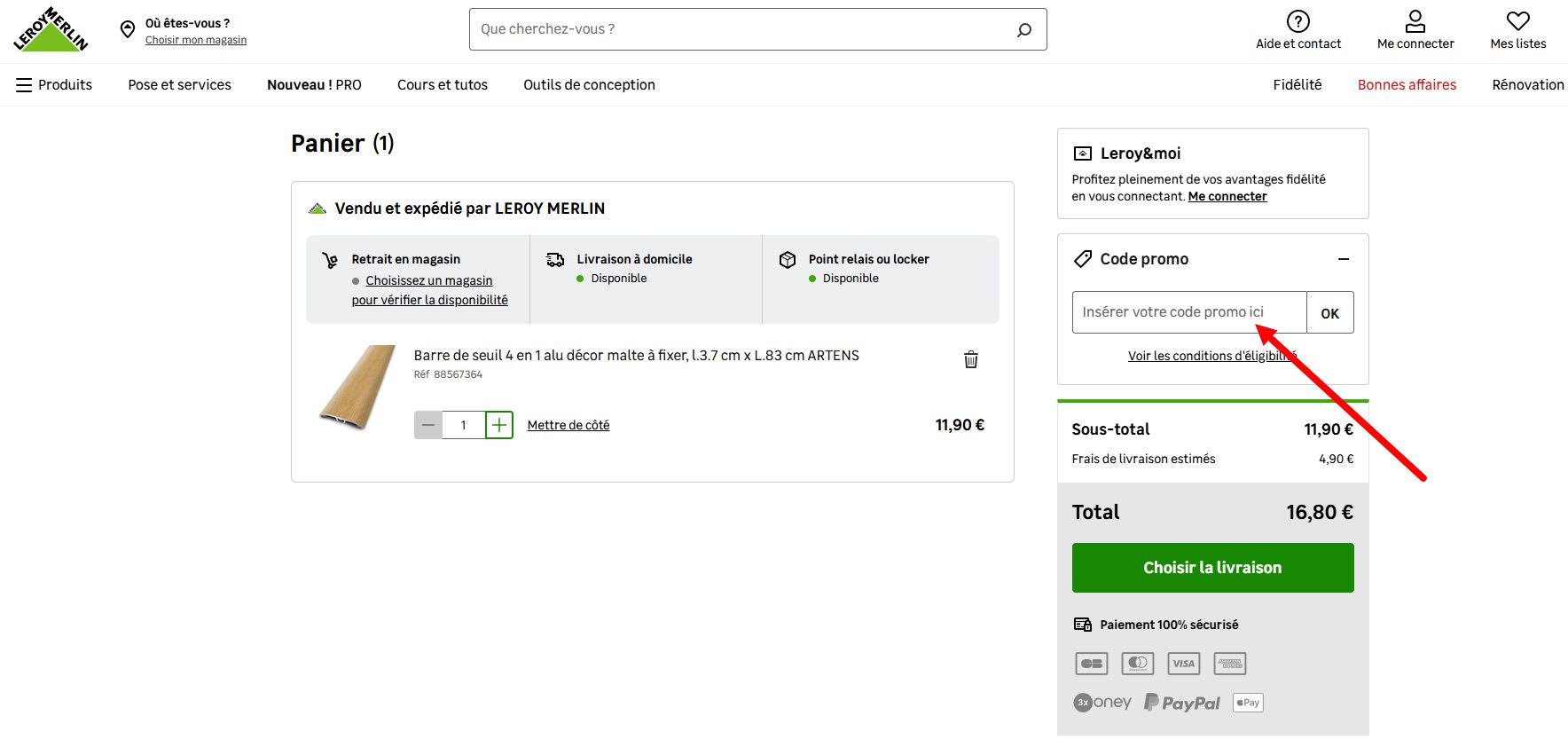Open Aide et contact help icon

1298,21
